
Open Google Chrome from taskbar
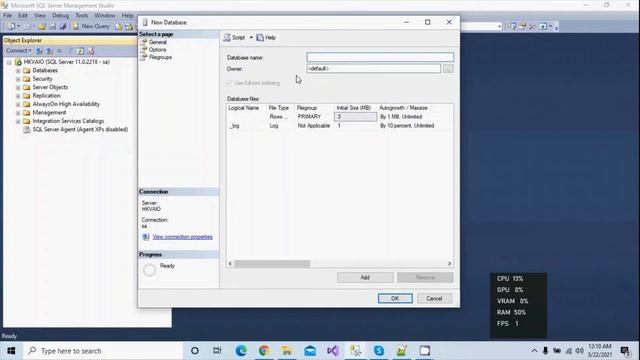tap(264, 351)
